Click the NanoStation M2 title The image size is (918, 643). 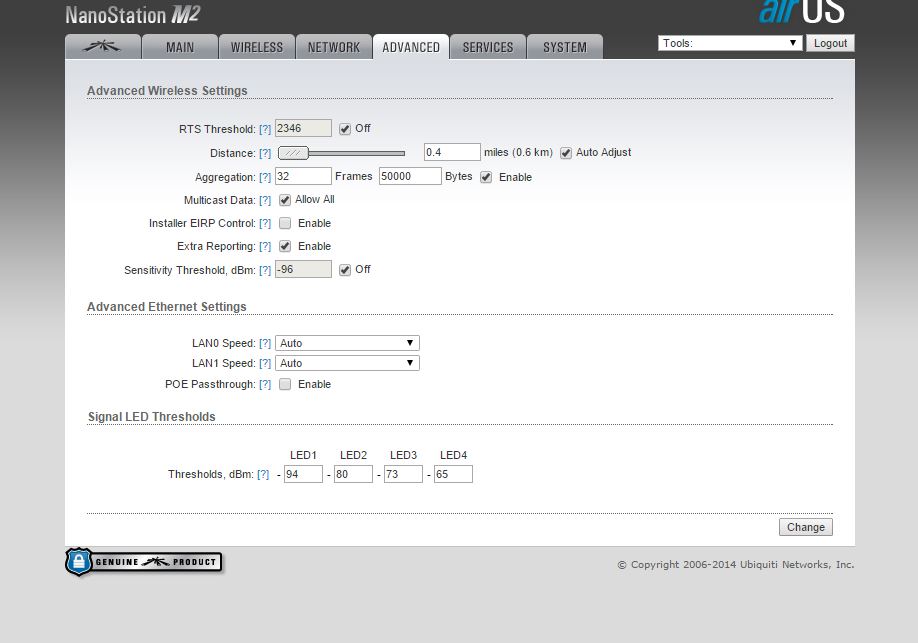(x=133, y=15)
